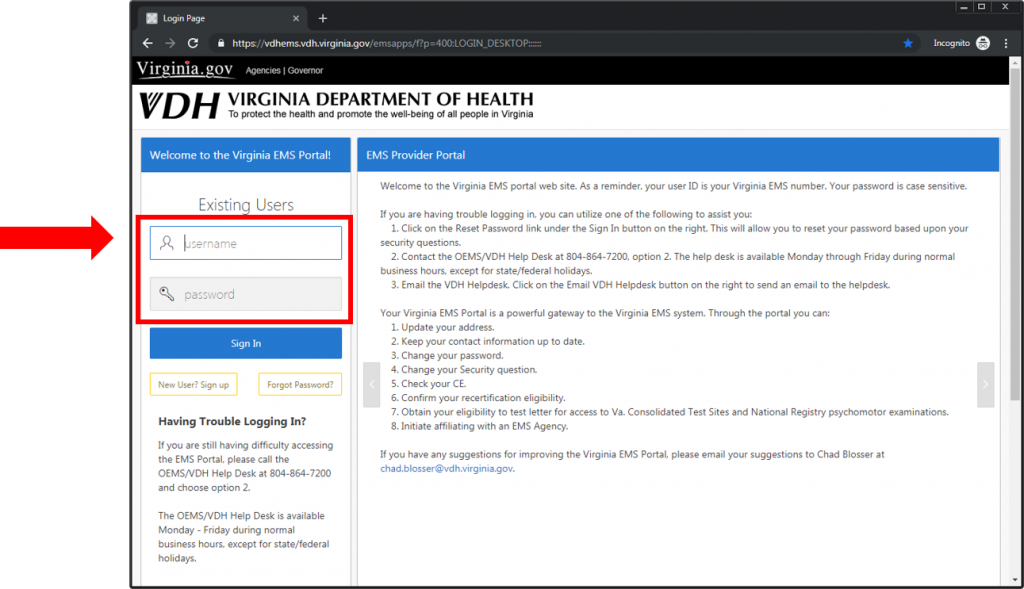The width and height of the screenshot is (1024, 589).
Task: Click inside the username input field
Action: coord(250,242)
